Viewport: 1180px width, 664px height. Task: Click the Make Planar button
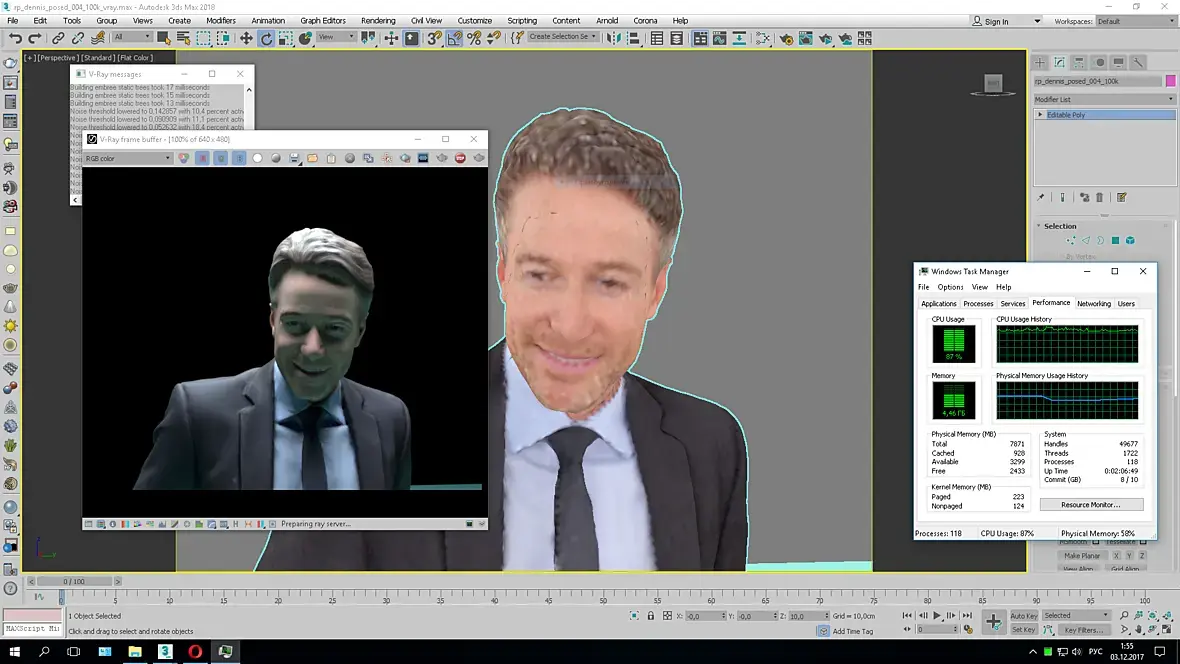pyautogui.click(x=1081, y=556)
